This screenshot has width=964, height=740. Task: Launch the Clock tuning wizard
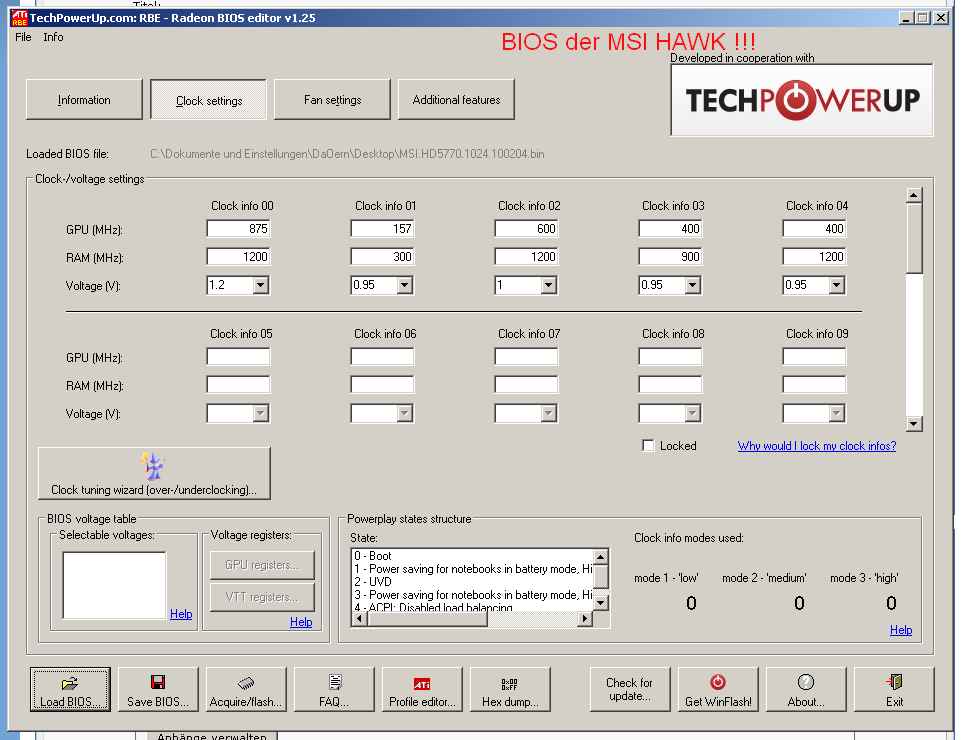coord(154,473)
